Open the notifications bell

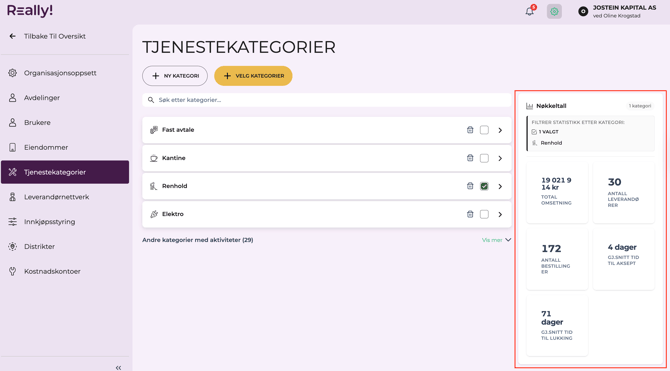pyautogui.click(x=530, y=11)
